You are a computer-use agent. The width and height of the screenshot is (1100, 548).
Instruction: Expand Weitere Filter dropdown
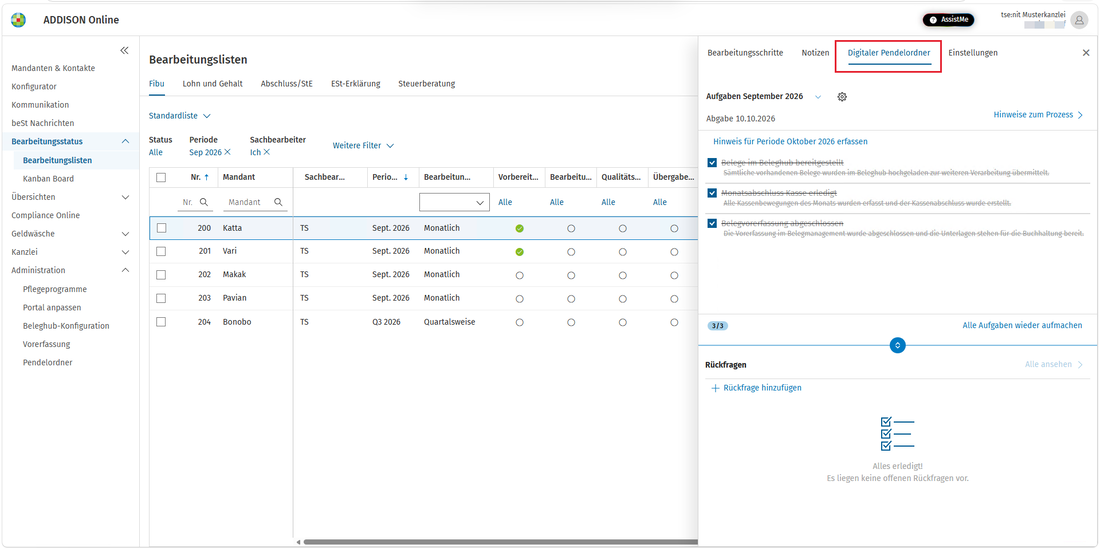point(363,146)
